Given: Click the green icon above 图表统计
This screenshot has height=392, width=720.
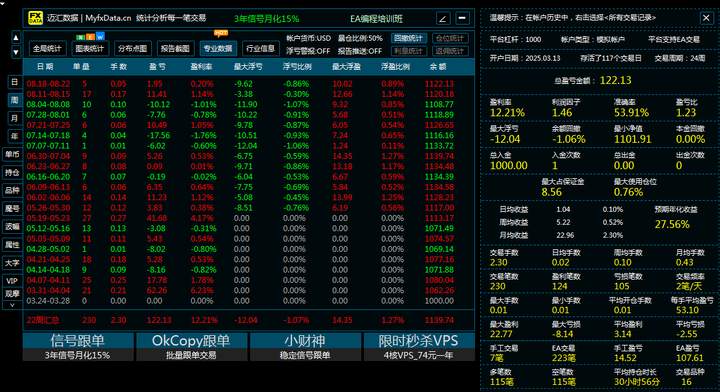Looking at the screenshot, I should (80, 37).
